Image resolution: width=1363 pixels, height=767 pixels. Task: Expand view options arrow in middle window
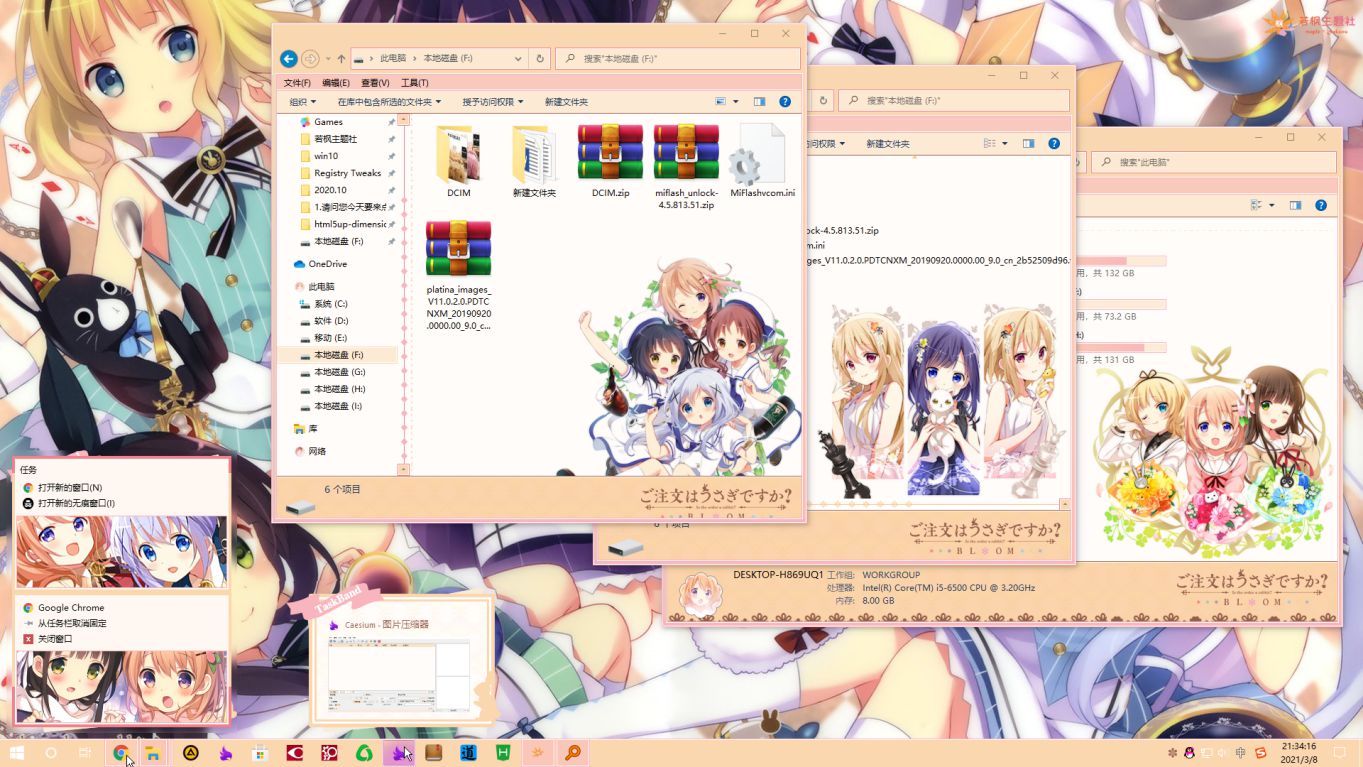click(1005, 144)
